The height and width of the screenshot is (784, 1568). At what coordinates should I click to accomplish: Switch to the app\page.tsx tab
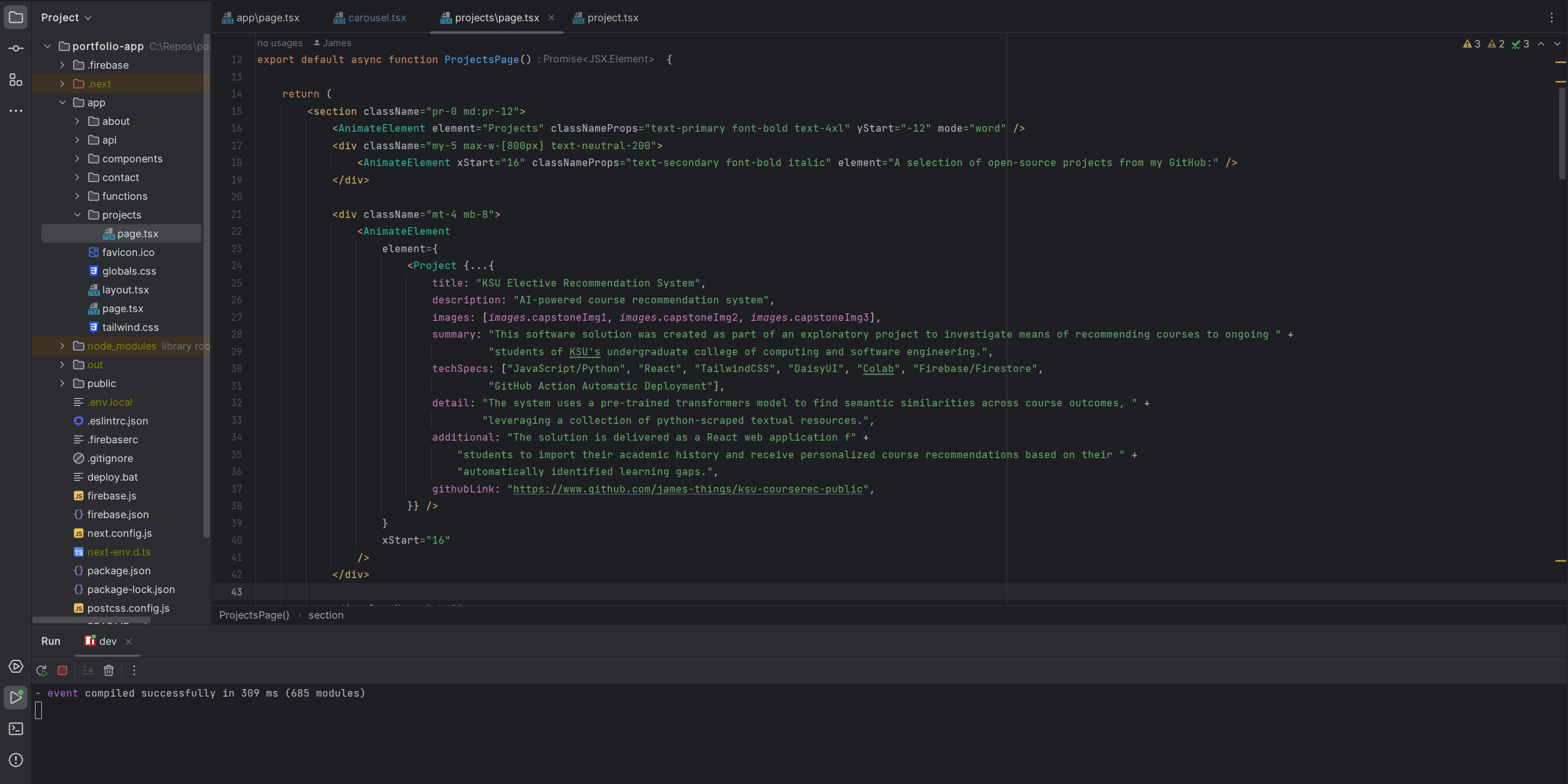click(261, 17)
